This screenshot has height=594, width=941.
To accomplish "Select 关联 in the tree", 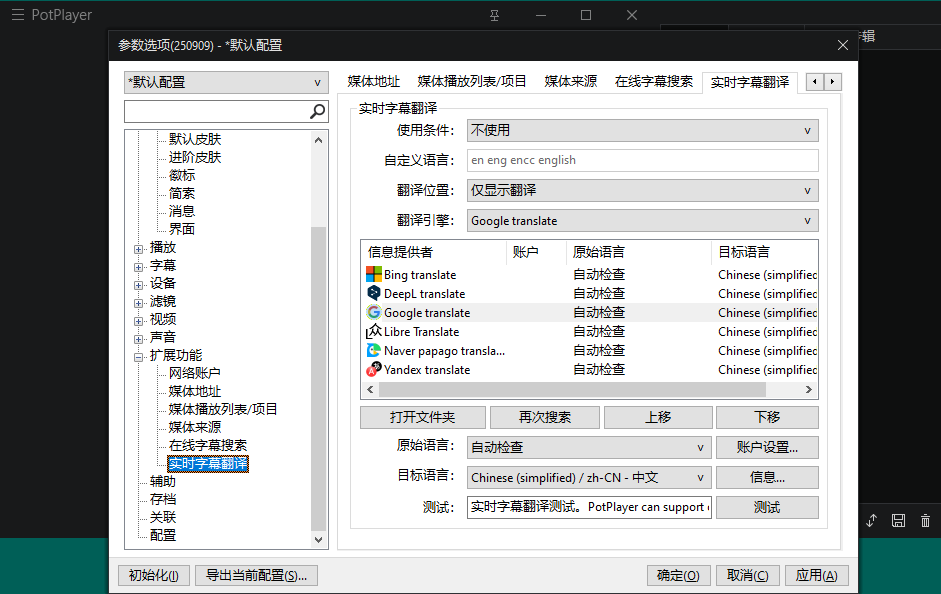I will tap(163, 517).
